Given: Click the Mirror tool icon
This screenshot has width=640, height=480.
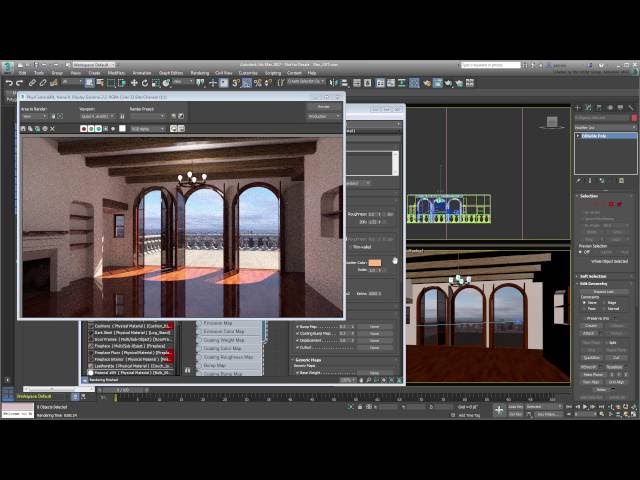Looking at the screenshot, I should [334, 83].
